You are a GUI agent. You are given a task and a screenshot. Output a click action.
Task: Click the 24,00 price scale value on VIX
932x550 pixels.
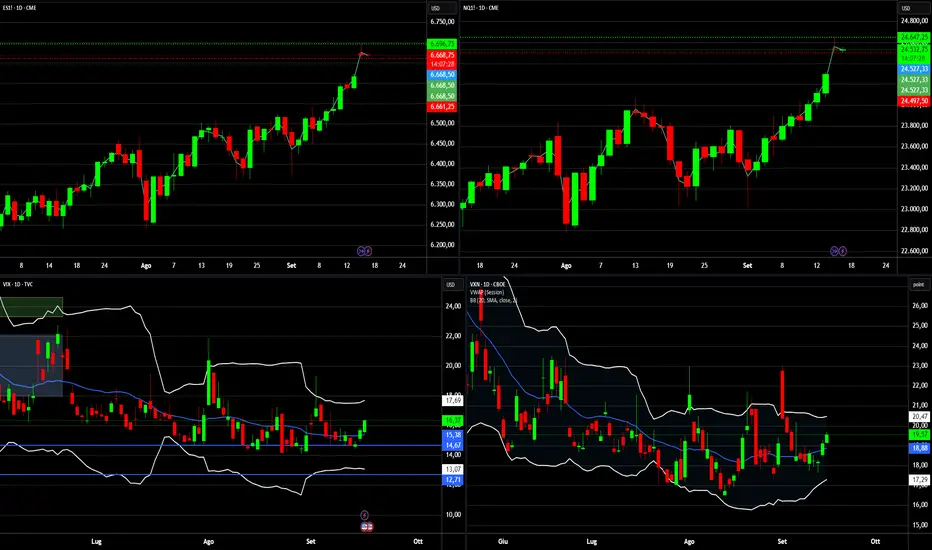(453, 306)
